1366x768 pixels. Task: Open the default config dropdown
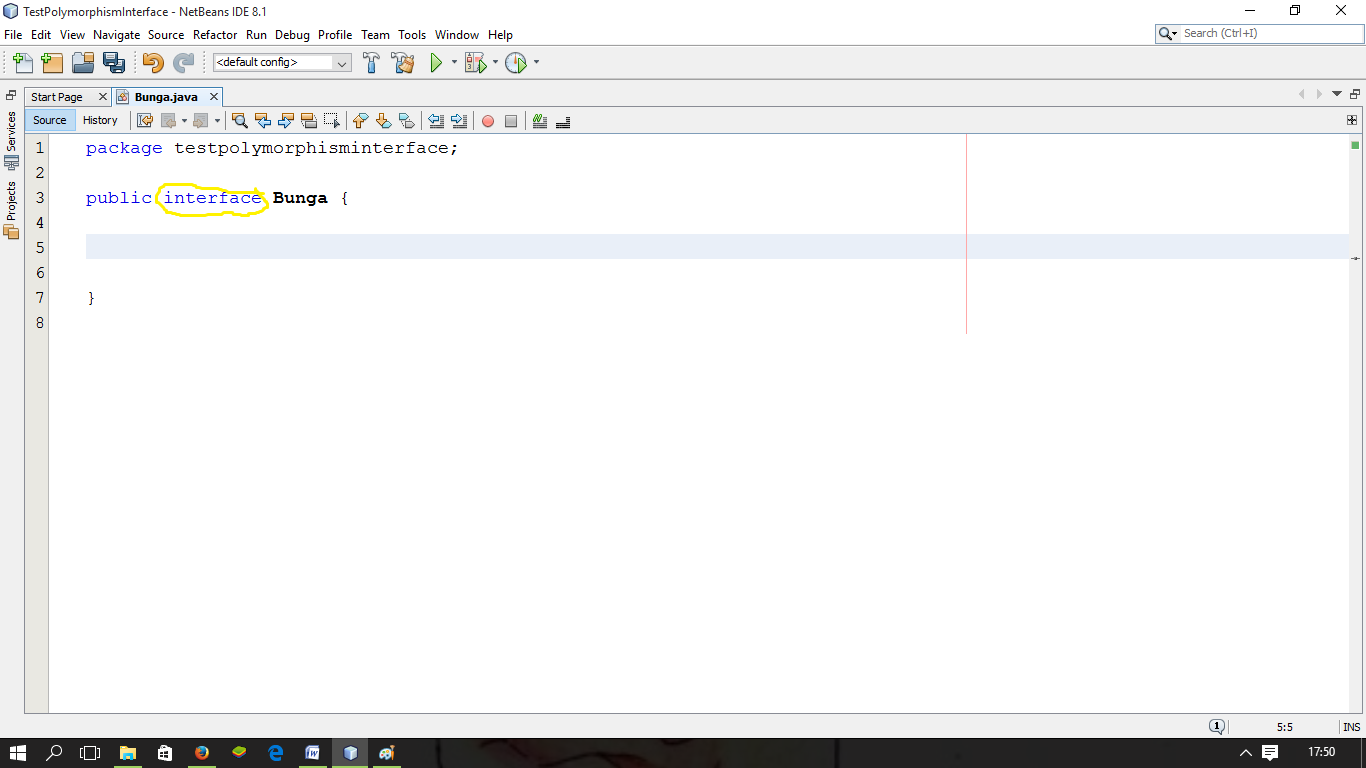343,62
